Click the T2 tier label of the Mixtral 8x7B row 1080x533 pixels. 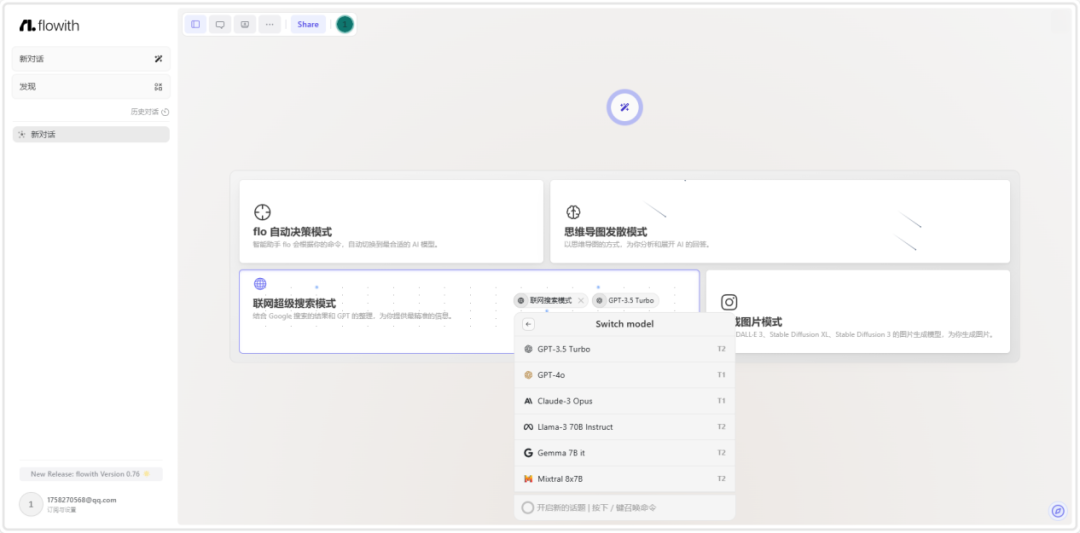pos(721,479)
